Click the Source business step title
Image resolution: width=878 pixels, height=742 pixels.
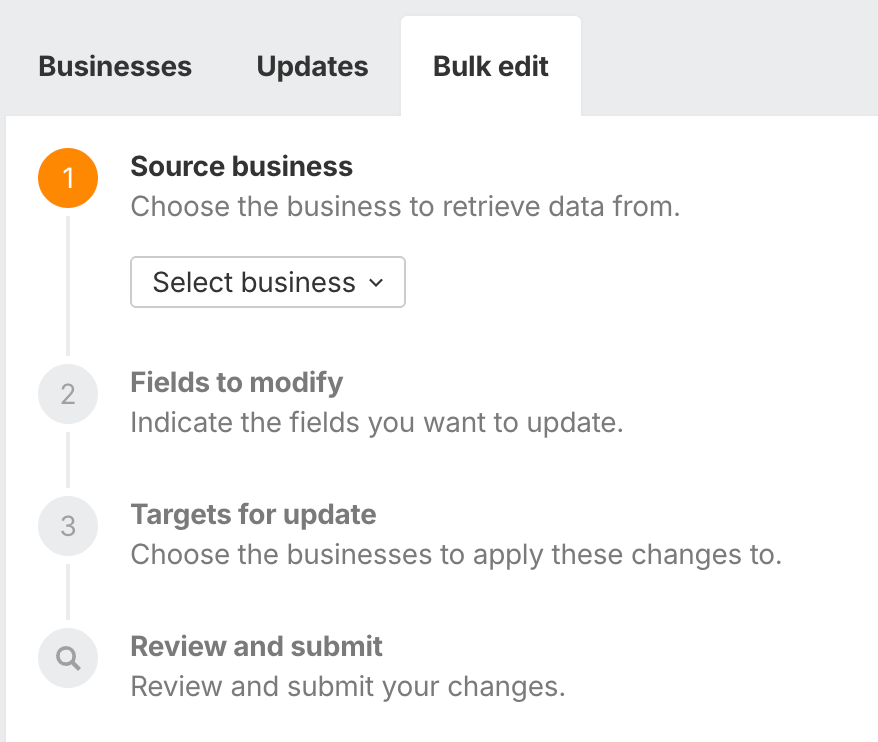(242, 166)
